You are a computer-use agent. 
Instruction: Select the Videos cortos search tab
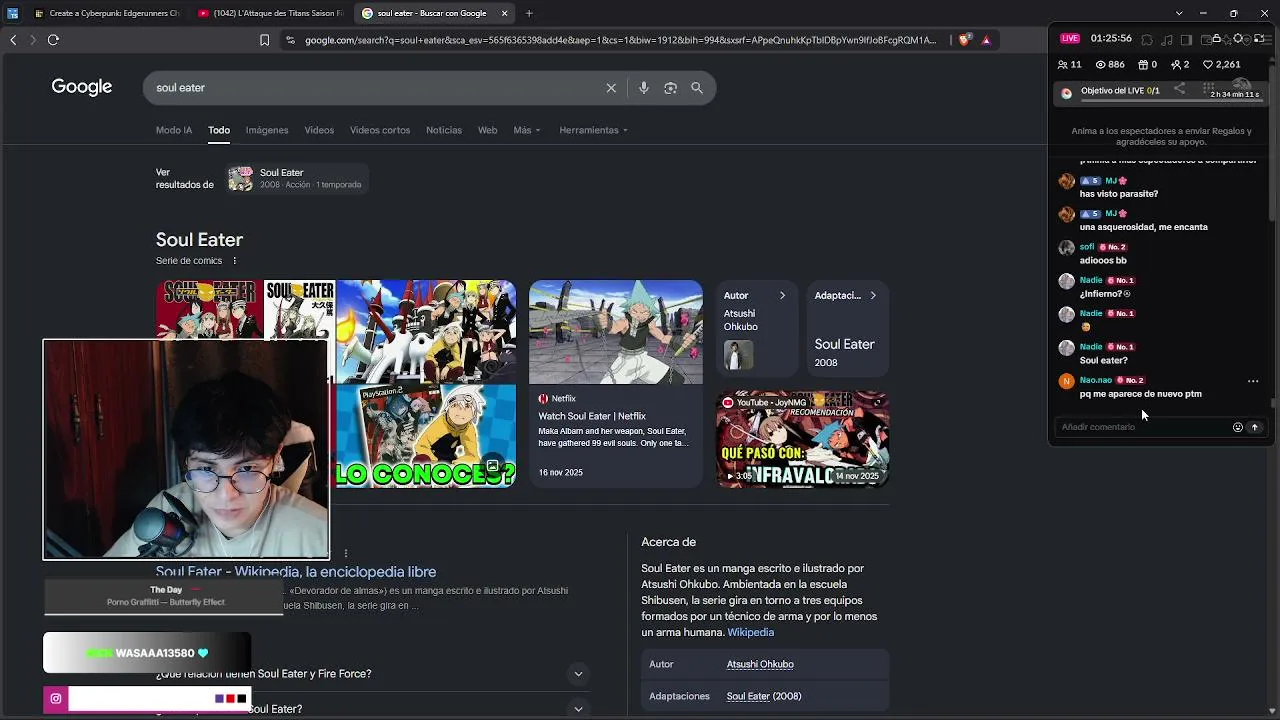tap(380, 130)
